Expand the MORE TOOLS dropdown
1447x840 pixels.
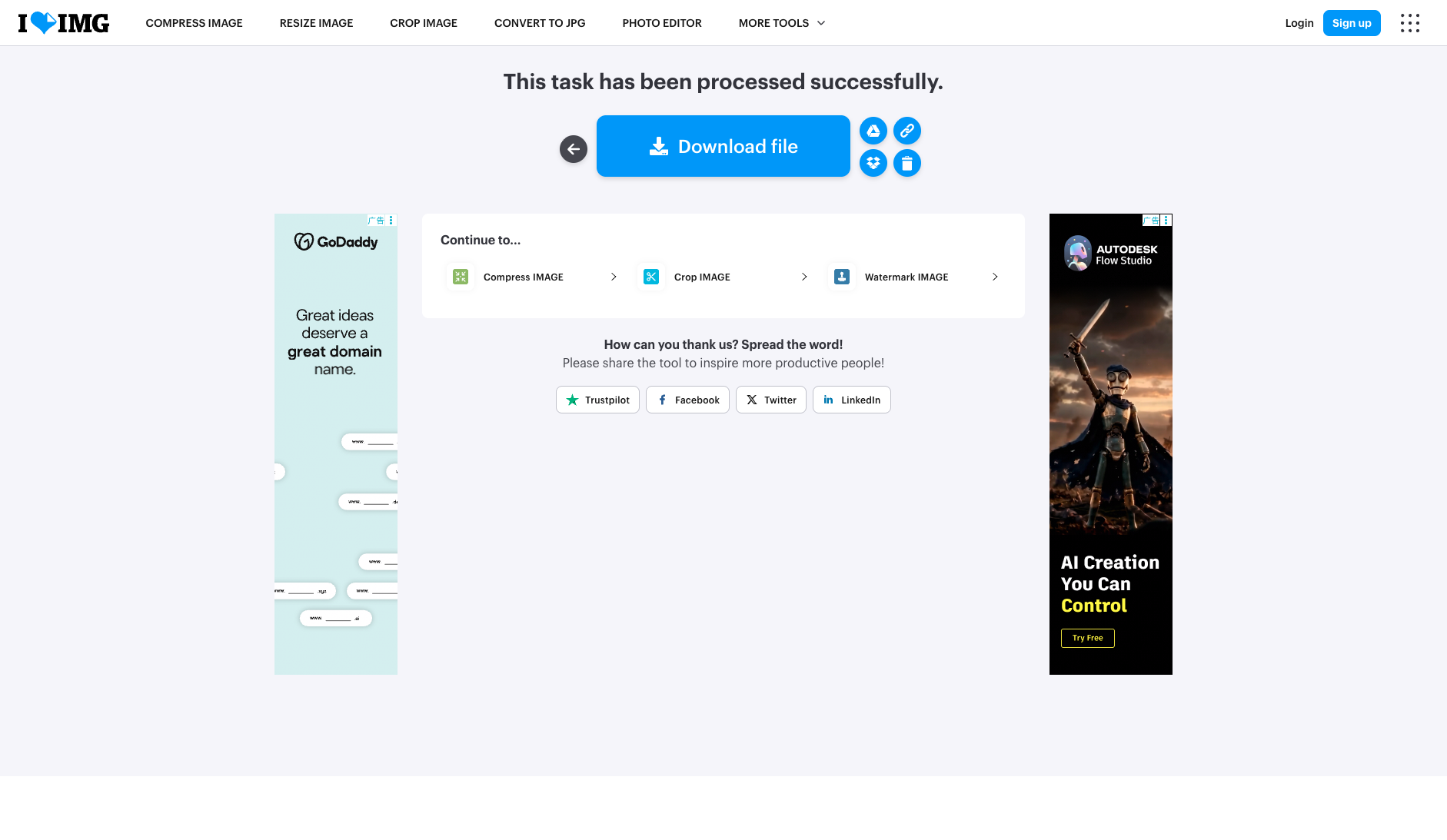click(x=782, y=23)
